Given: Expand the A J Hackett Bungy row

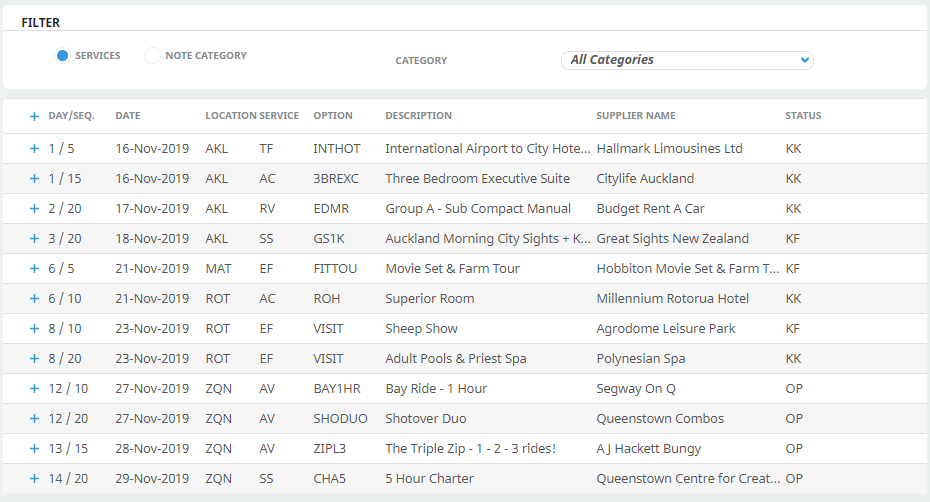Looking at the screenshot, I should [34, 449].
